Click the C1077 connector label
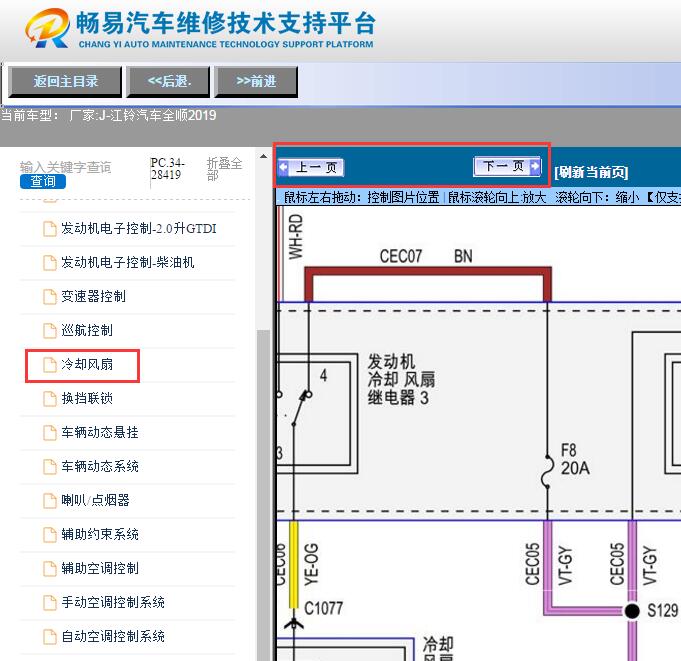Image resolution: width=681 pixels, height=661 pixels. click(324, 608)
